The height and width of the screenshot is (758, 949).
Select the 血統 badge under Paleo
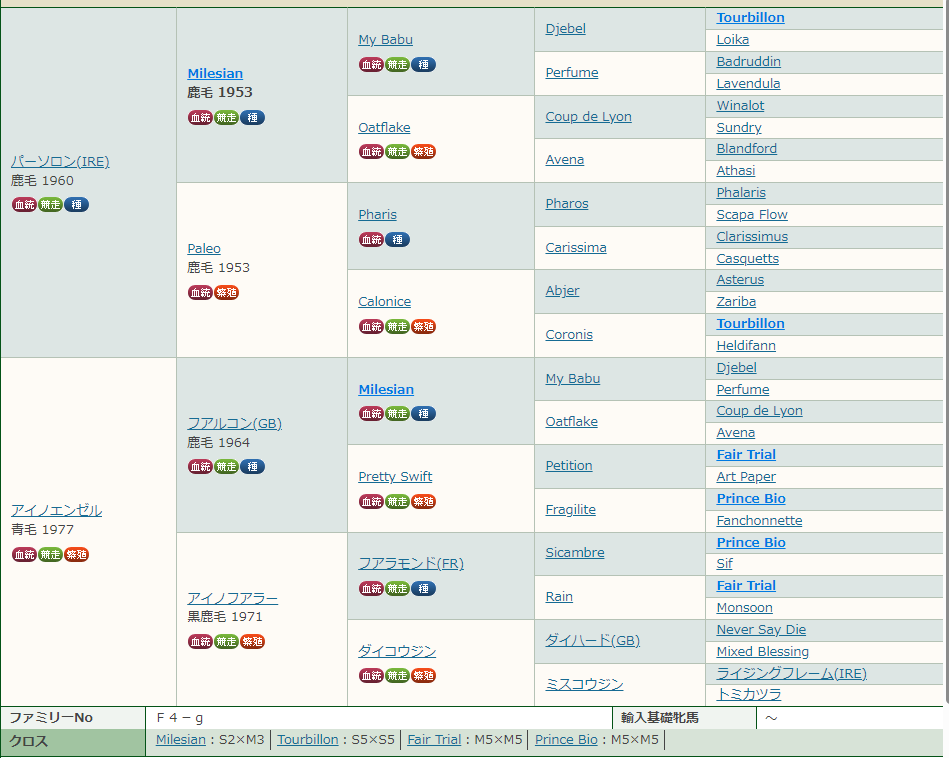click(x=200, y=293)
